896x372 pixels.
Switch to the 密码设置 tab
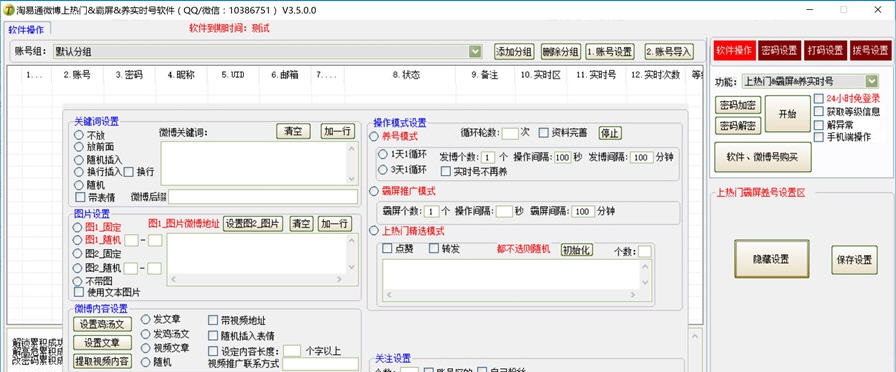pyautogui.click(x=779, y=50)
